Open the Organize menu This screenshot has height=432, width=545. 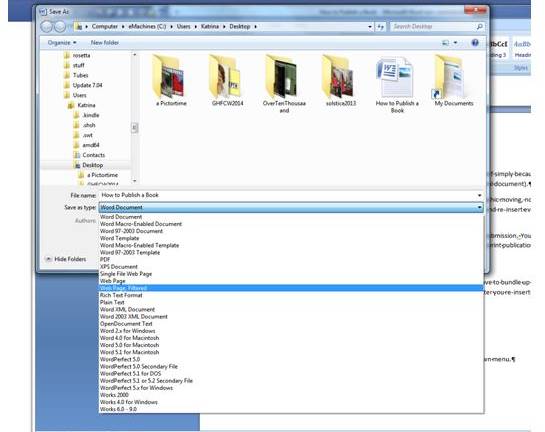[x=62, y=43]
